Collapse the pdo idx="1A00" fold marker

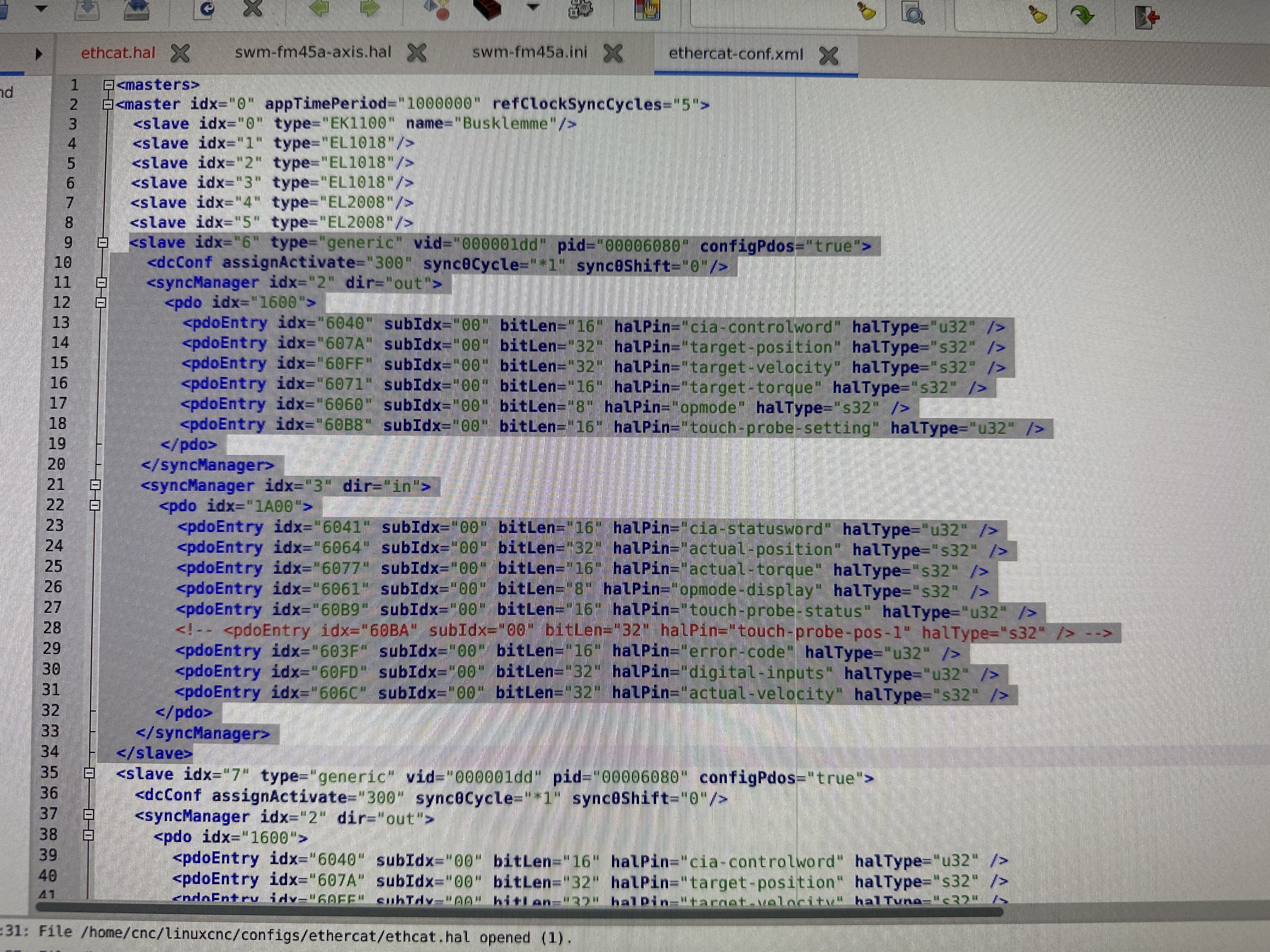[x=95, y=506]
